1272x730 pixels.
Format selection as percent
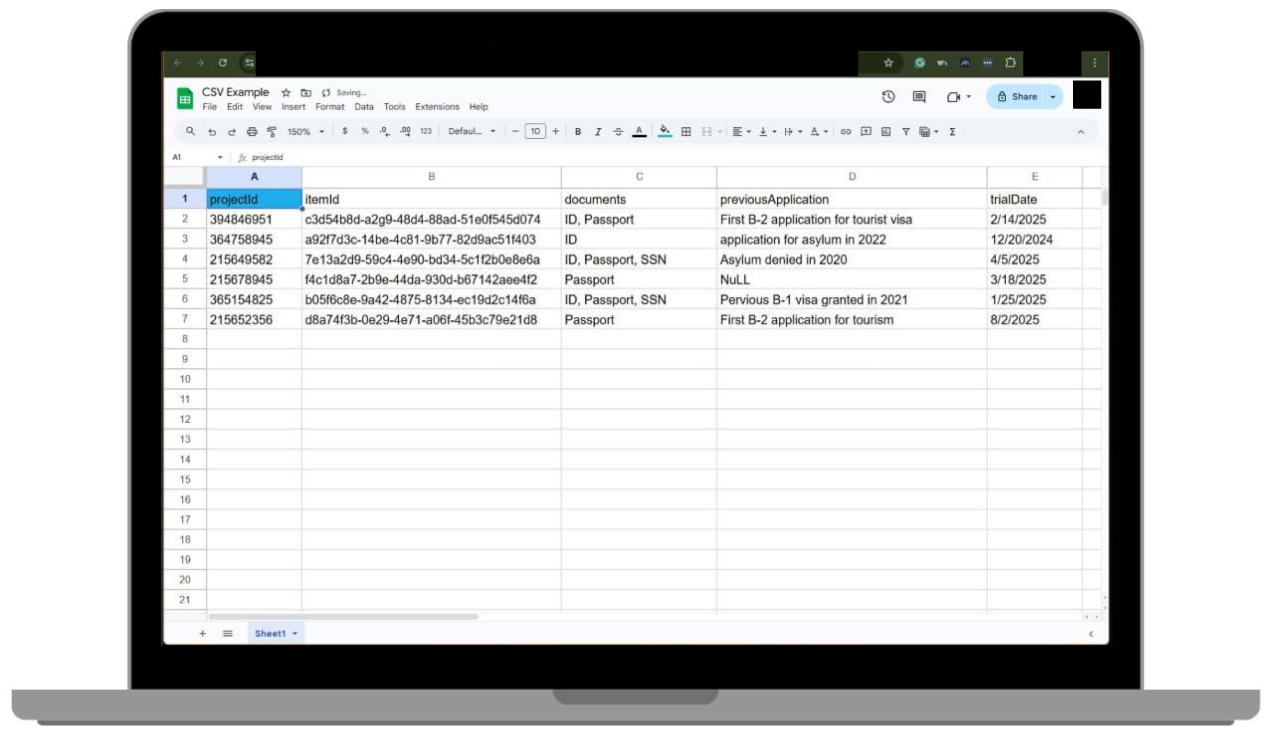coord(365,130)
